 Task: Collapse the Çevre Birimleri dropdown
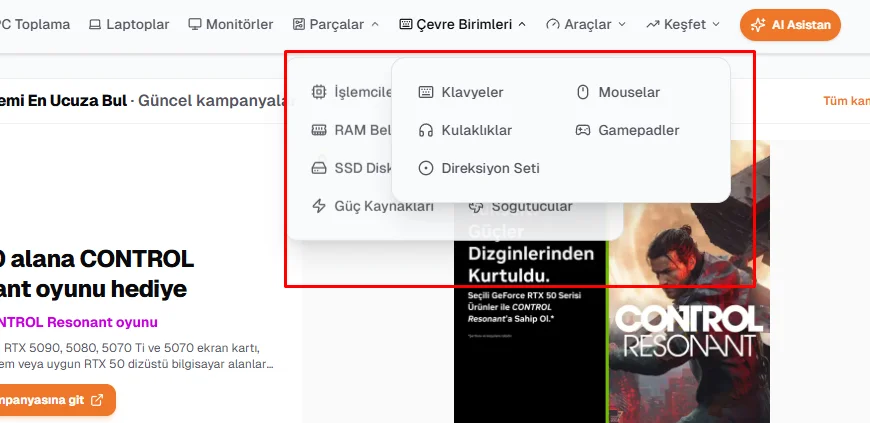click(x=463, y=24)
